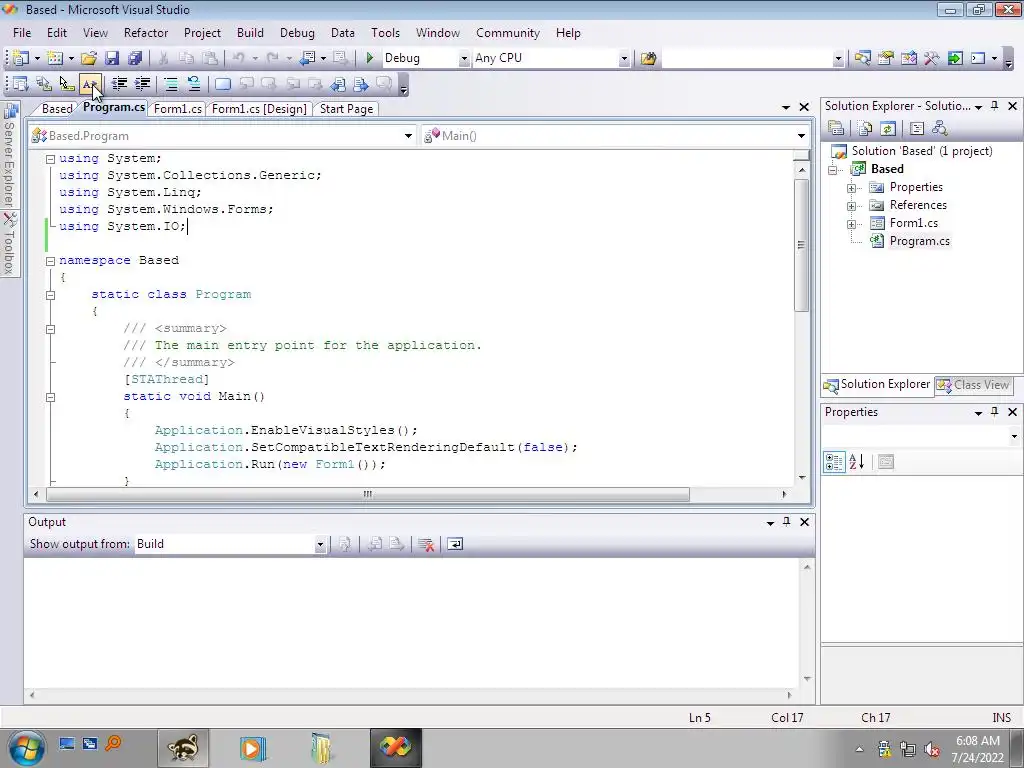
Task: Toggle auto-hide pin on Properties panel
Action: coord(995,412)
